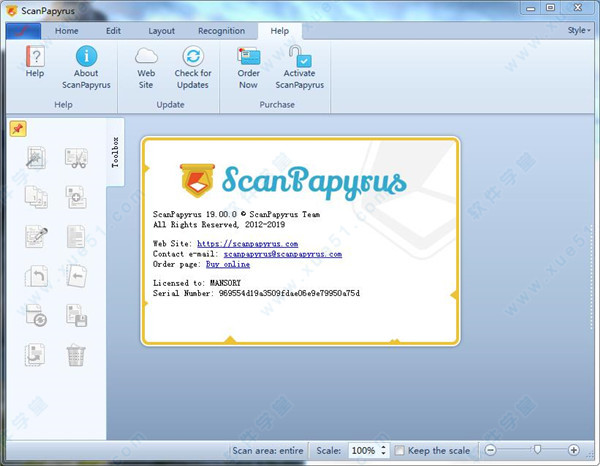This screenshot has width=600, height=466.
Task: Open About ScanPapyrus info icon
Action: click(86, 56)
